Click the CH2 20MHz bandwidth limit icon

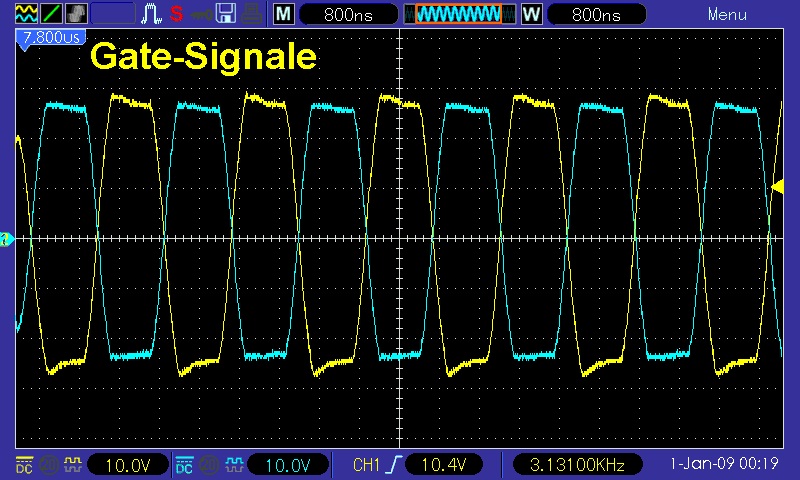point(209,465)
